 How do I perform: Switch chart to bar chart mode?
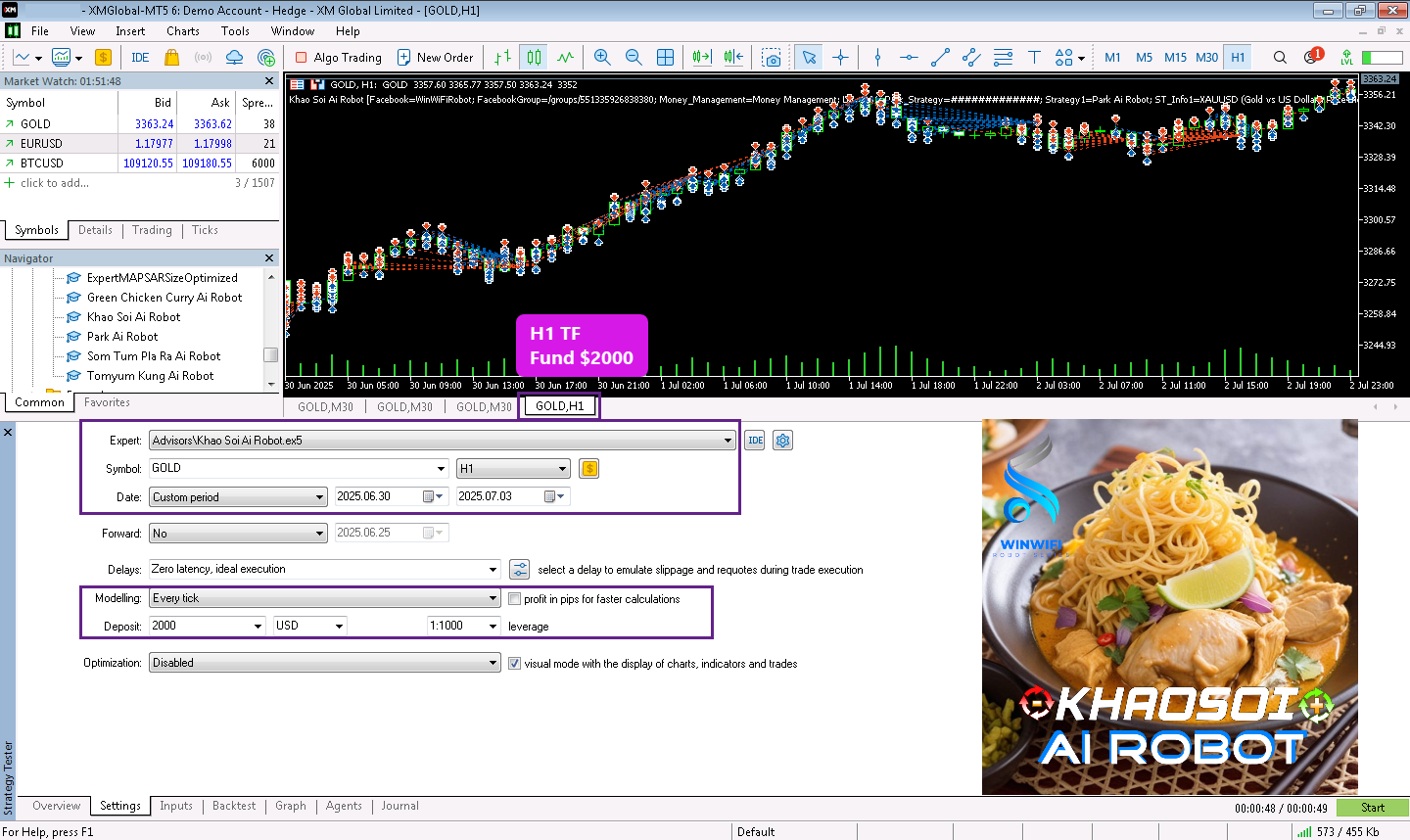click(x=502, y=57)
